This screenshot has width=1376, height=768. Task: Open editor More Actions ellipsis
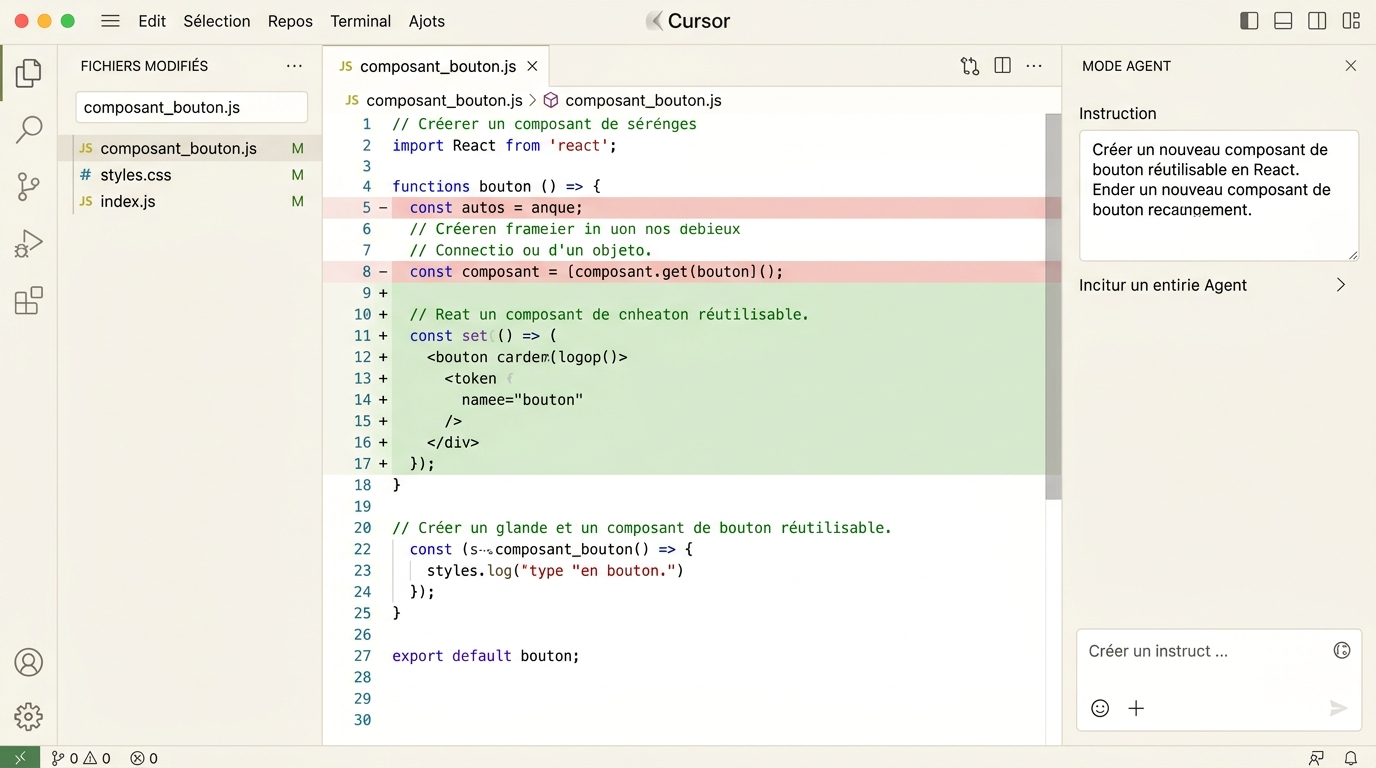[x=1034, y=66]
